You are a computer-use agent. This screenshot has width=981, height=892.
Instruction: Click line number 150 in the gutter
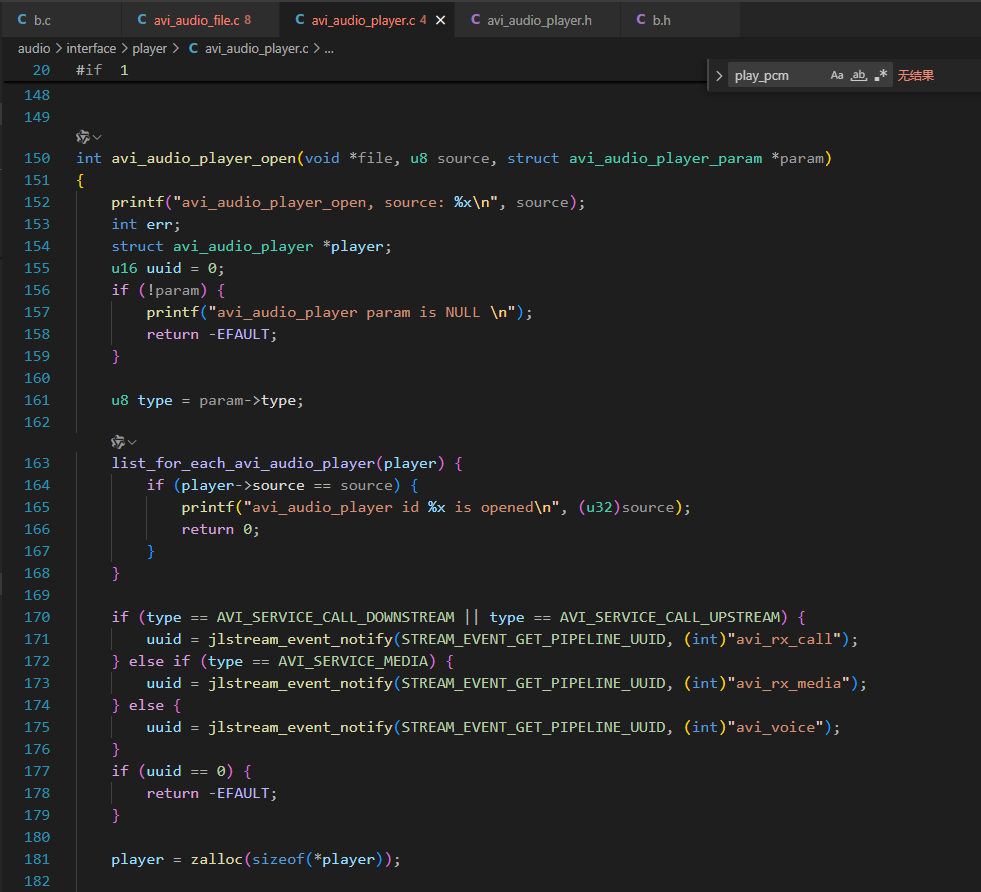click(x=37, y=158)
